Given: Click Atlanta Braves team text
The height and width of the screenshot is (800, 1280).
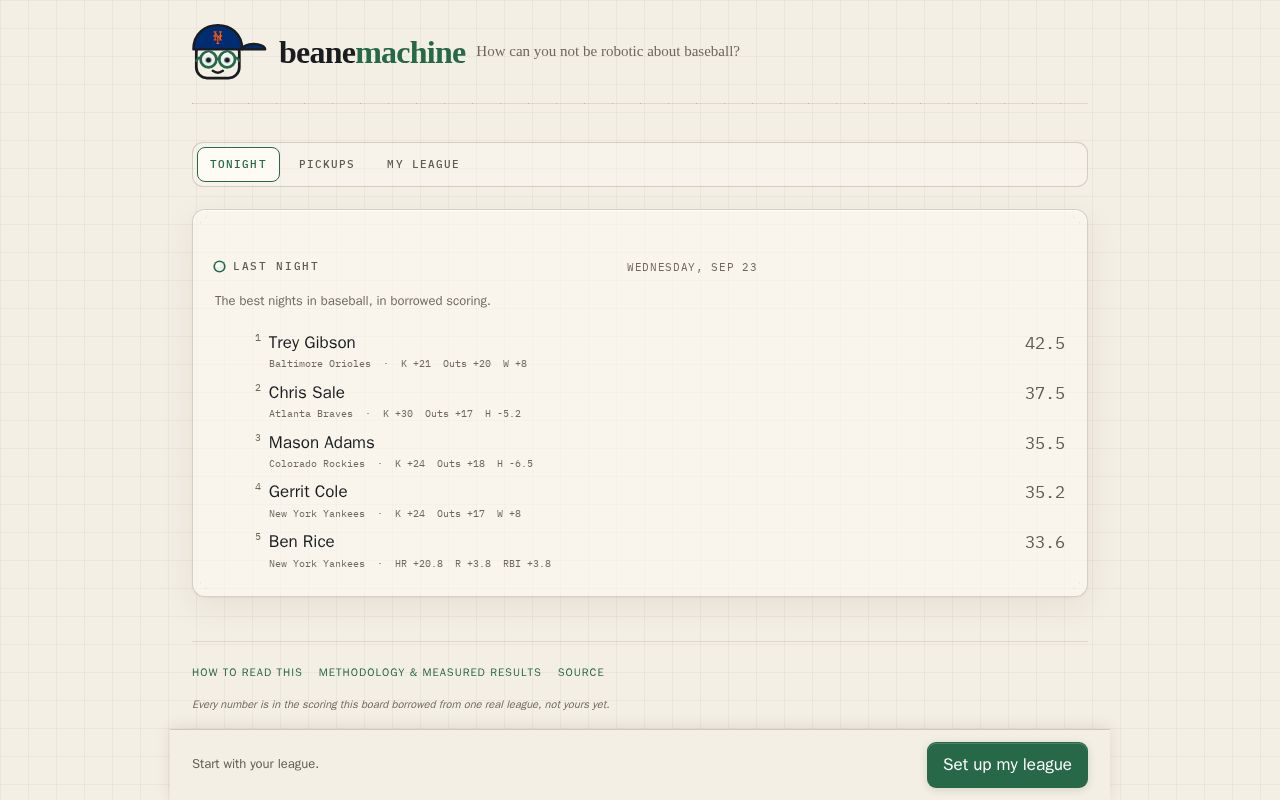Looking at the screenshot, I should click(x=311, y=414).
